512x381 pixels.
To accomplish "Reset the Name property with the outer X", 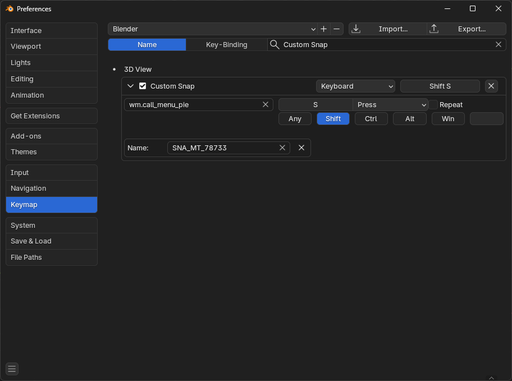I will [301, 148].
